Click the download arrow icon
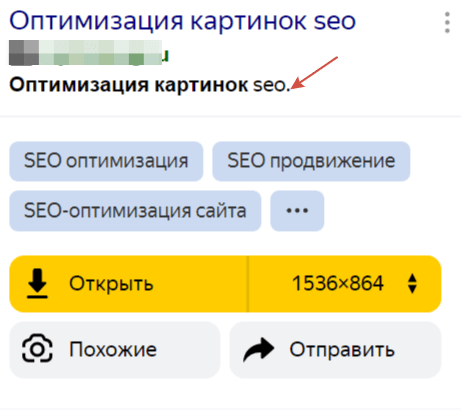This screenshot has width=461, height=416. tap(37, 283)
